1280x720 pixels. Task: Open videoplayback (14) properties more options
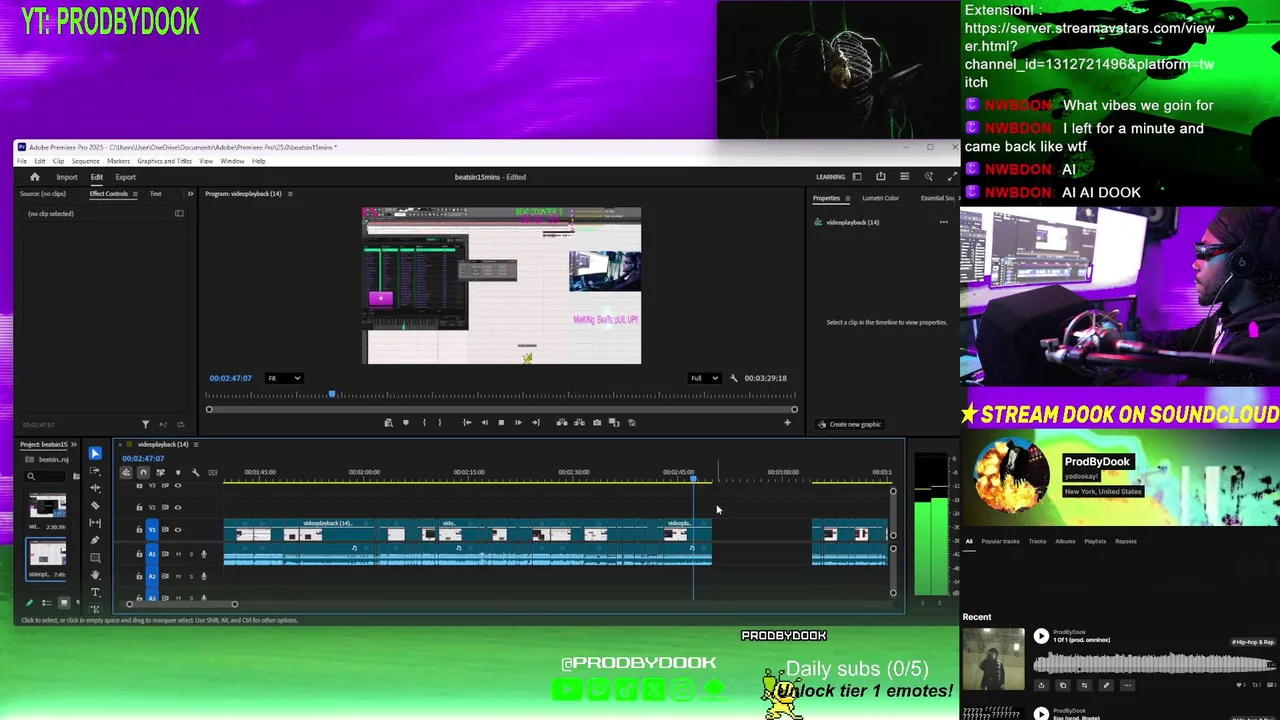point(943,222)
